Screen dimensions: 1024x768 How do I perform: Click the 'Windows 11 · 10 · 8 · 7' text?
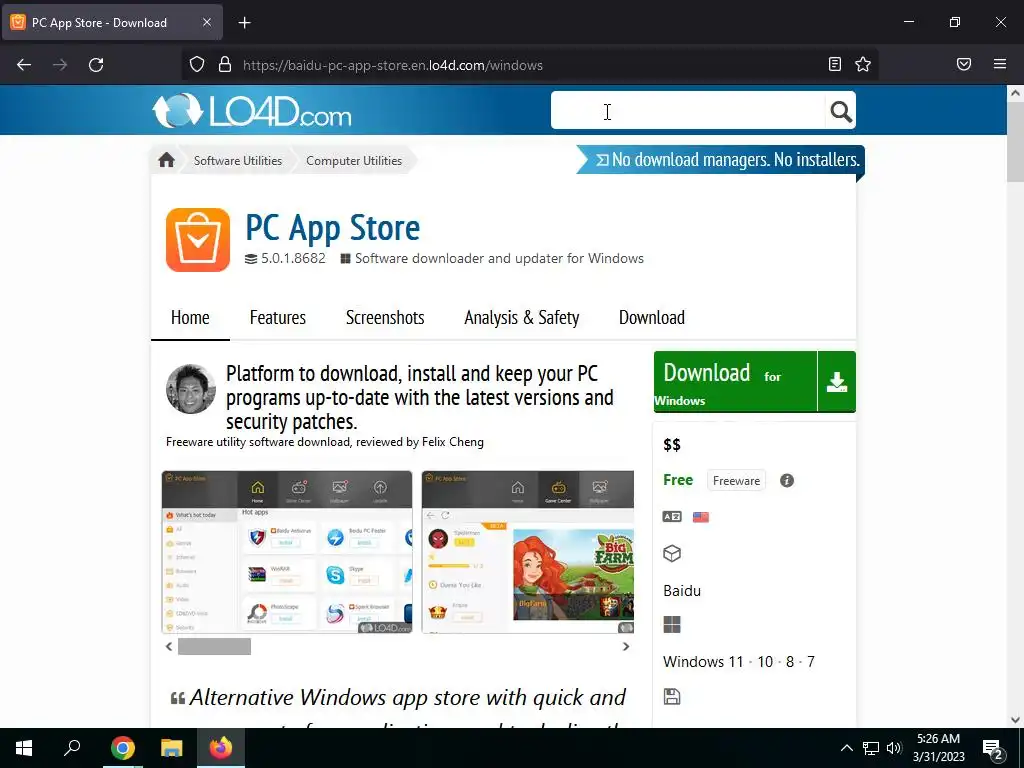click(x=739, y=662)
